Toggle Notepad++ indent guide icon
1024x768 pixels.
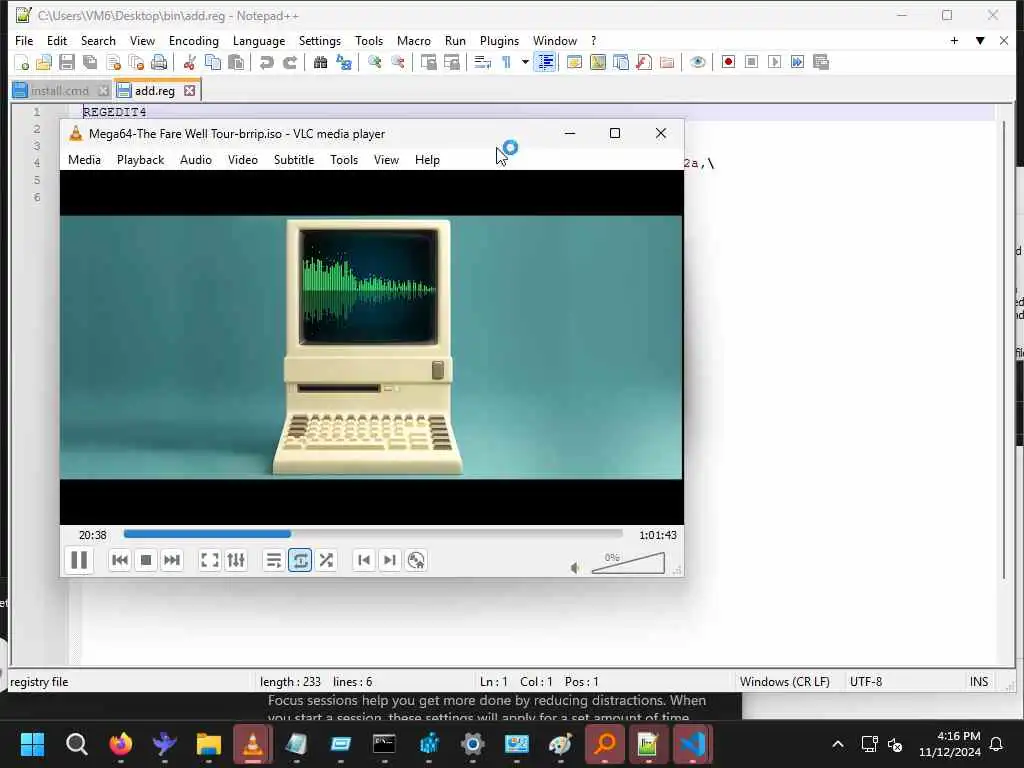click(x=545, y=63)
